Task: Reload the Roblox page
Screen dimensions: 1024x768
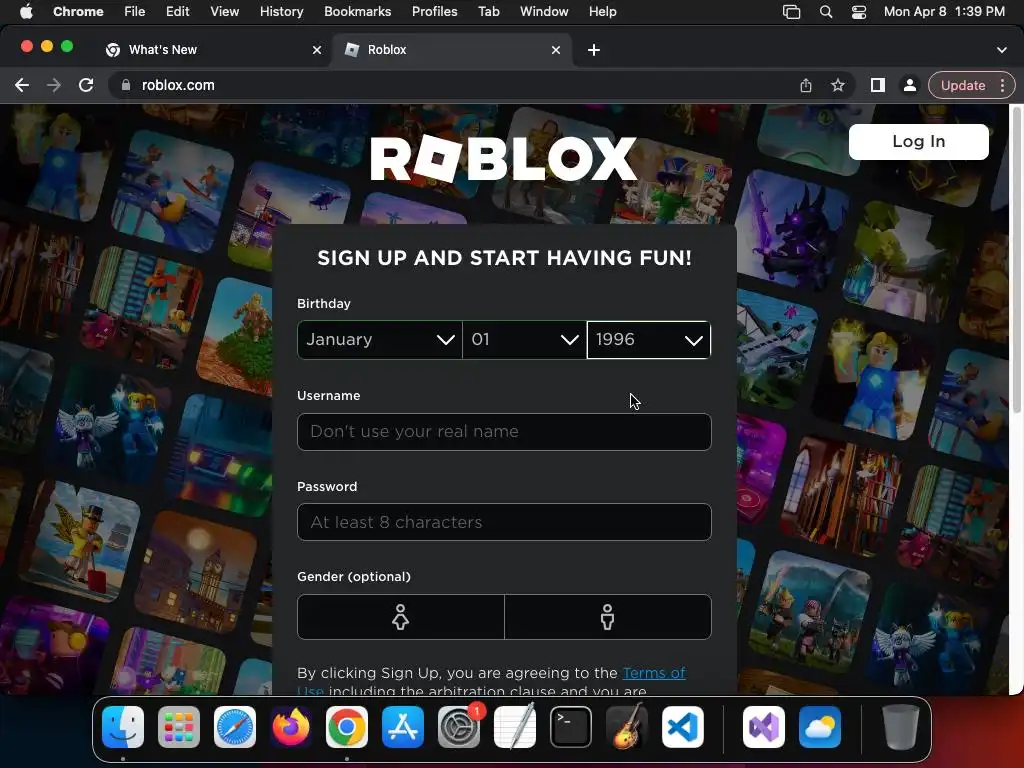Action: tap(86, 85)
